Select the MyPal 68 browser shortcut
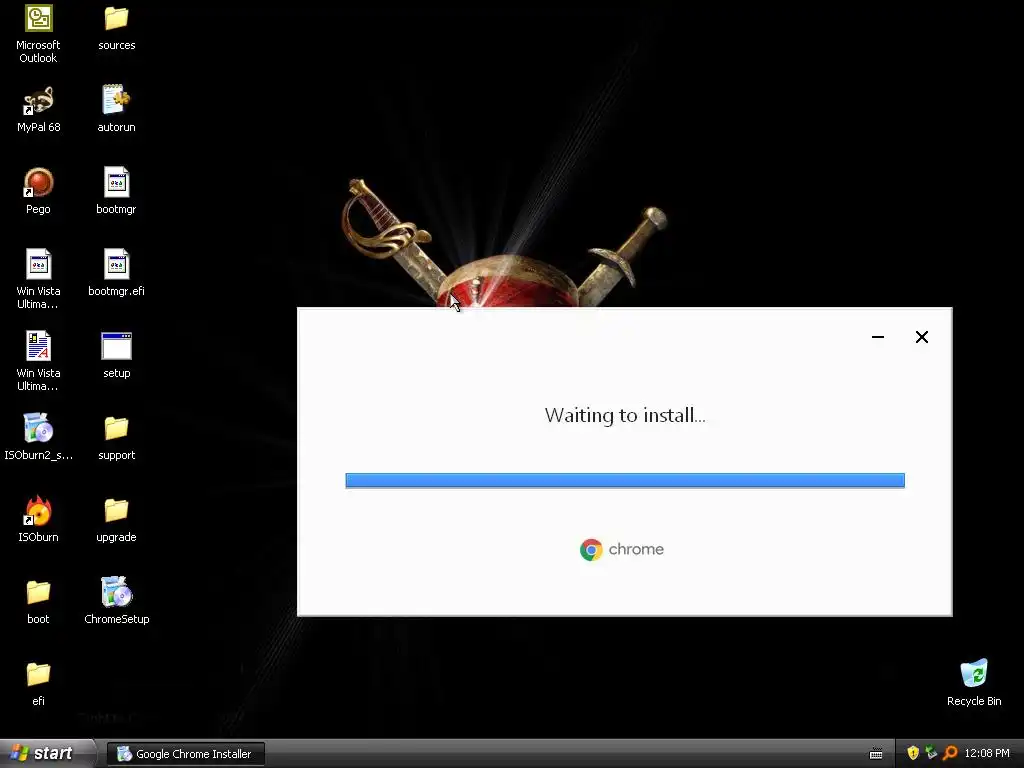The width and height of the screenshot is (1024, 768). [39, 101]
